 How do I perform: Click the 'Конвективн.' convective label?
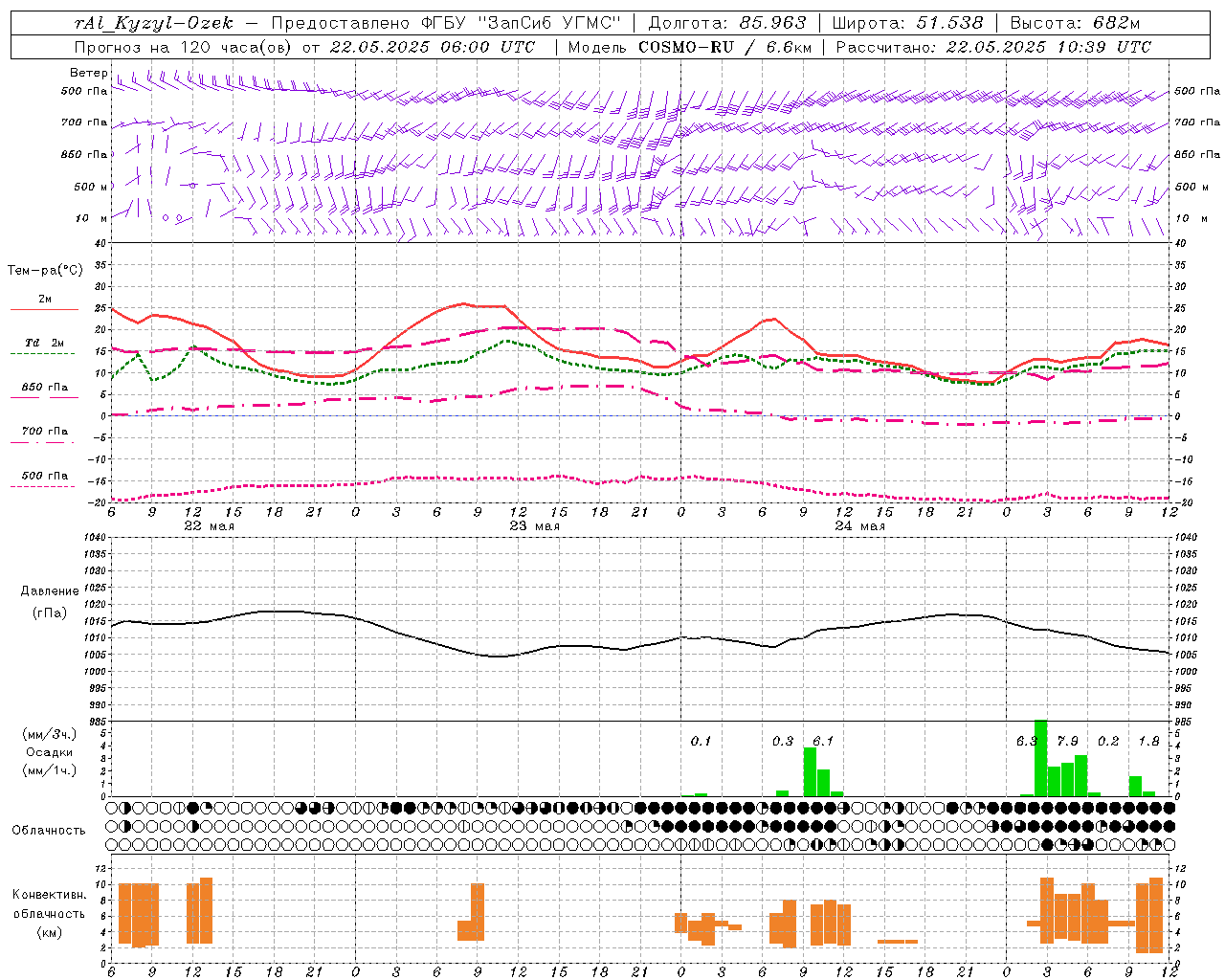(49, 895)
